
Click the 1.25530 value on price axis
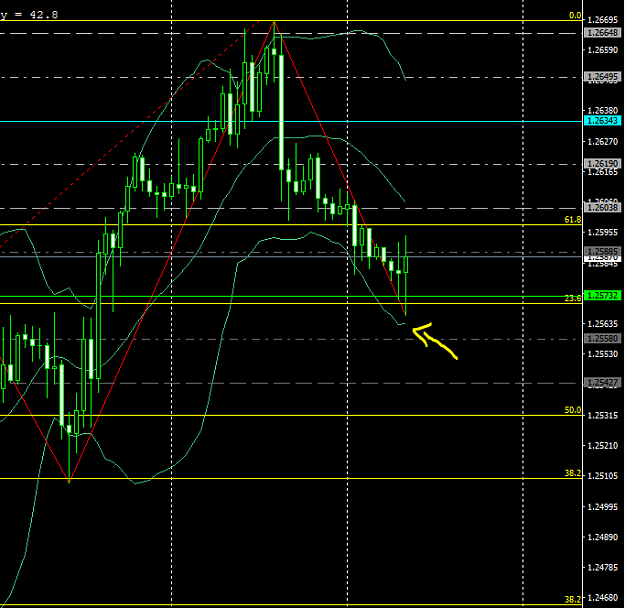(603, 354)
